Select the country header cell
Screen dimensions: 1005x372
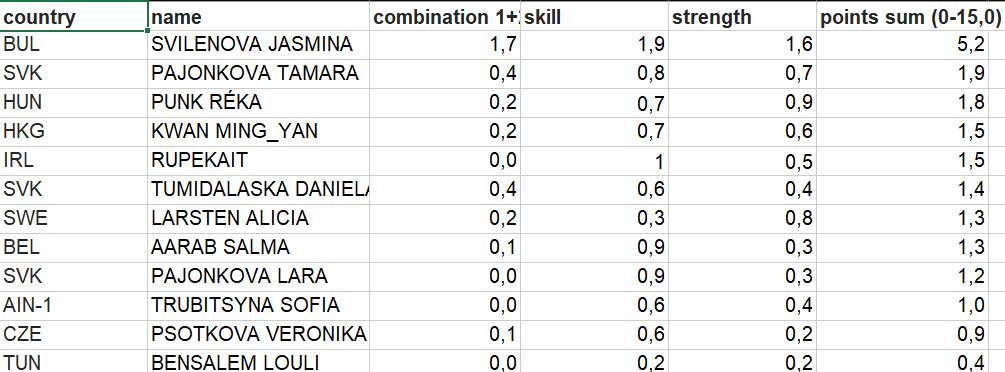coord(74,16)
